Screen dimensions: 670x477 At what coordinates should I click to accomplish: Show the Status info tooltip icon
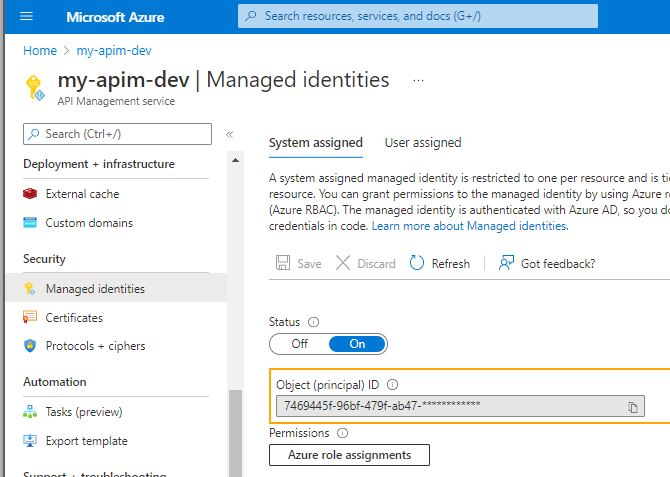(314, 322)
